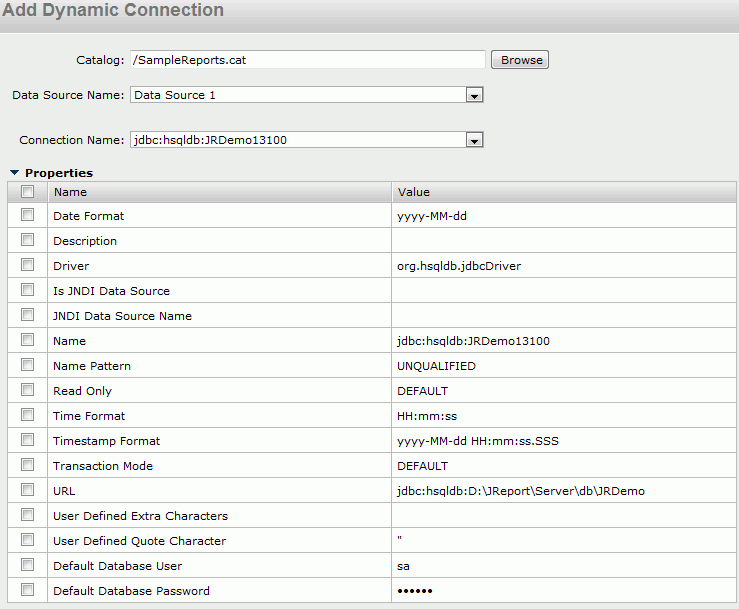Click the Browse button next to Catalog
739x609 pixels.
[519, 60]
